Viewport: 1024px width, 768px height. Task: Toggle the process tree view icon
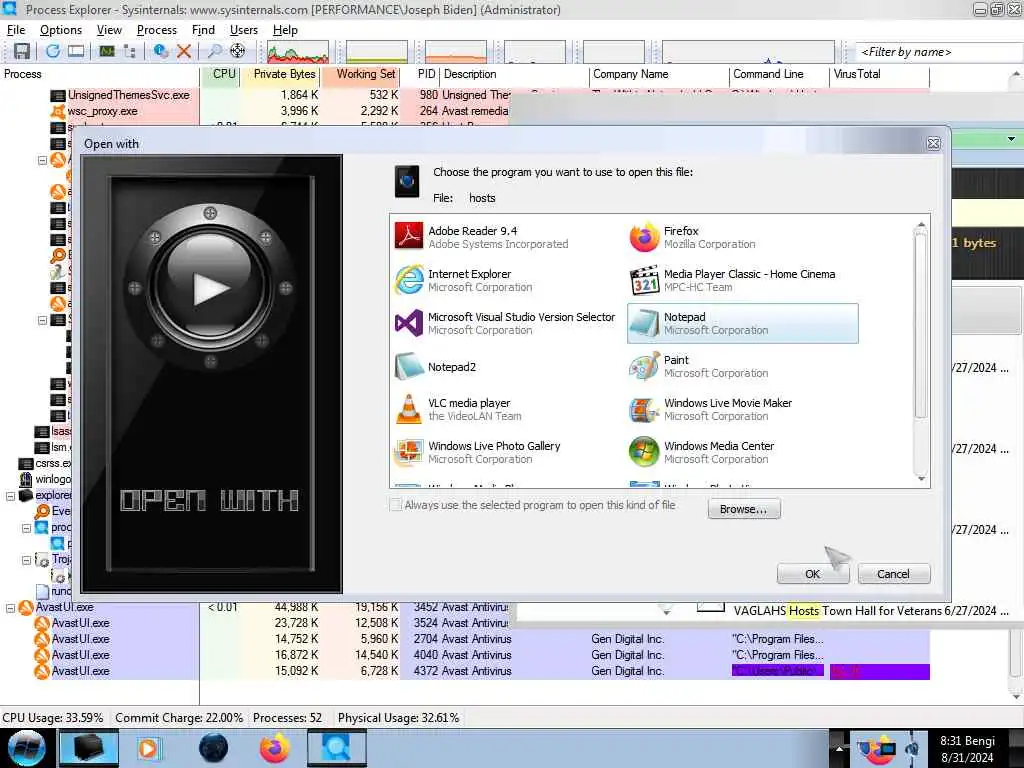click(x=130, y=51)
